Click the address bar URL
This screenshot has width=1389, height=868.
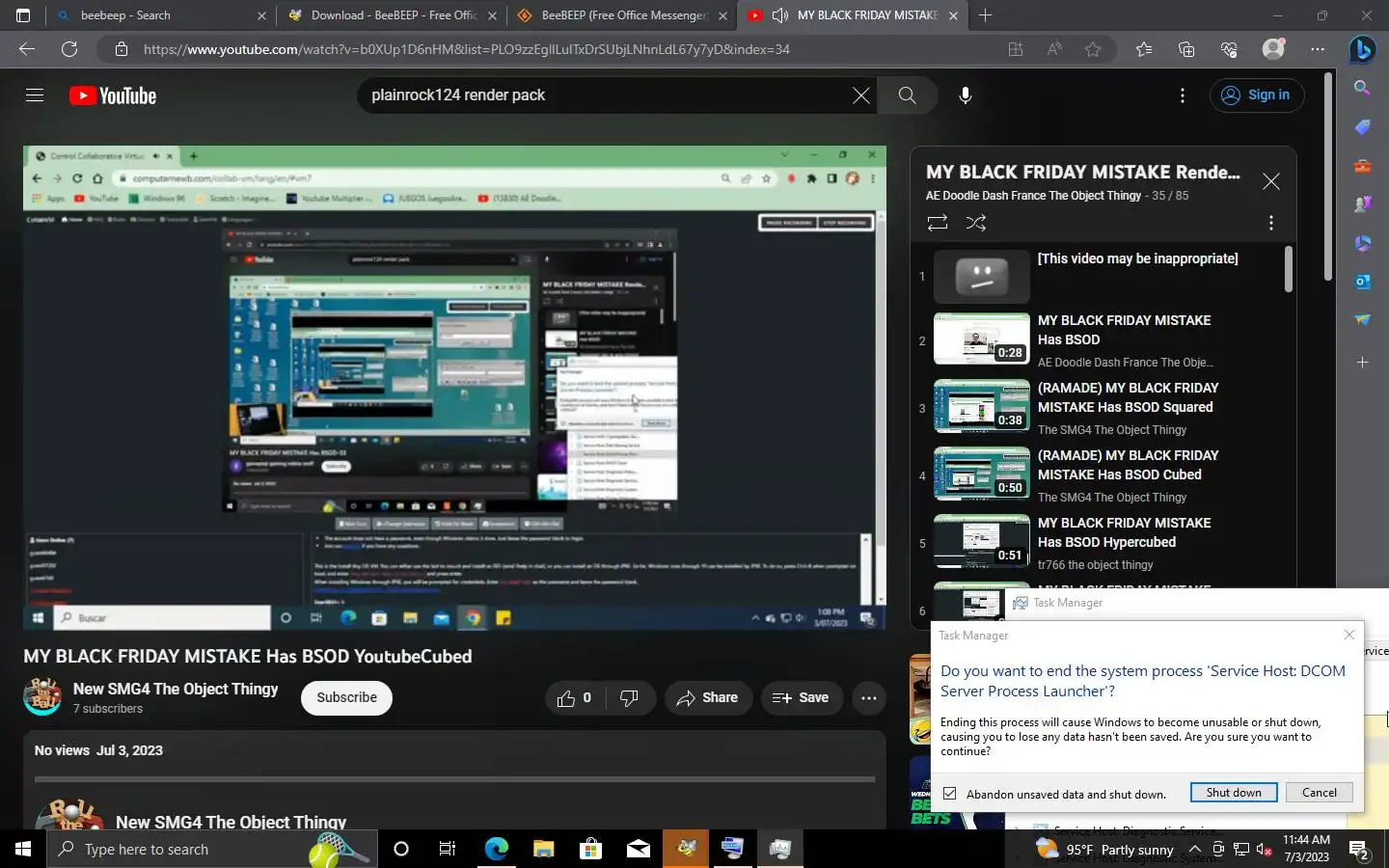pos(467,49)
